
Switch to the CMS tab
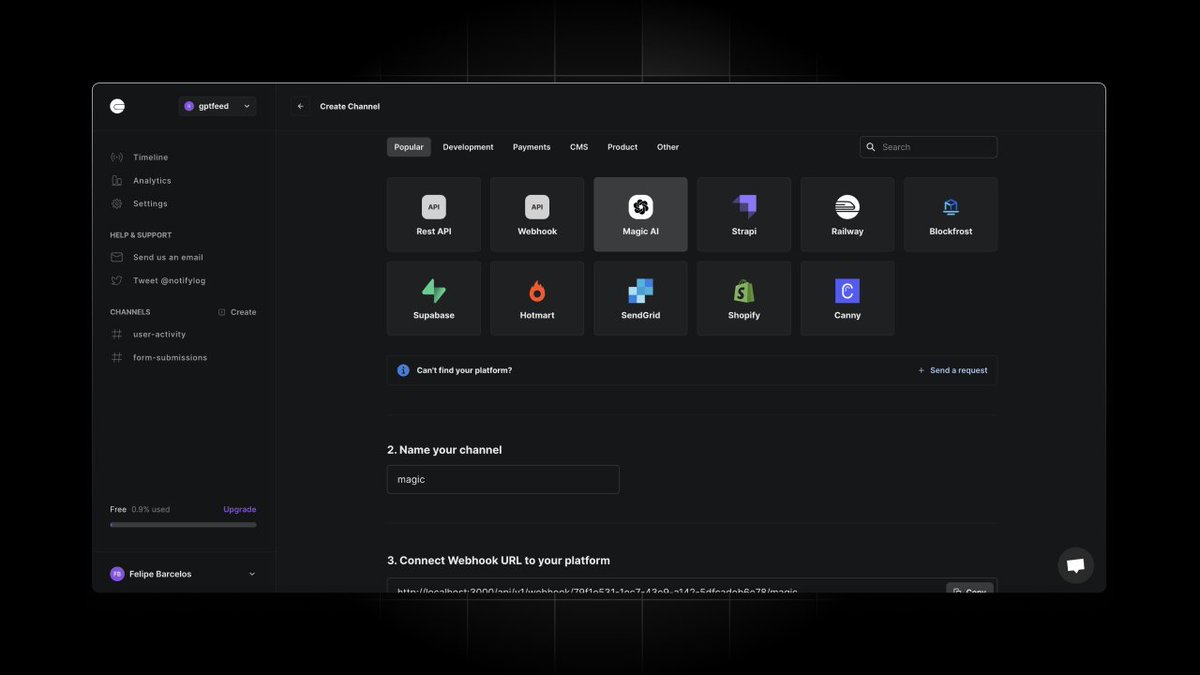click(579, 147)
